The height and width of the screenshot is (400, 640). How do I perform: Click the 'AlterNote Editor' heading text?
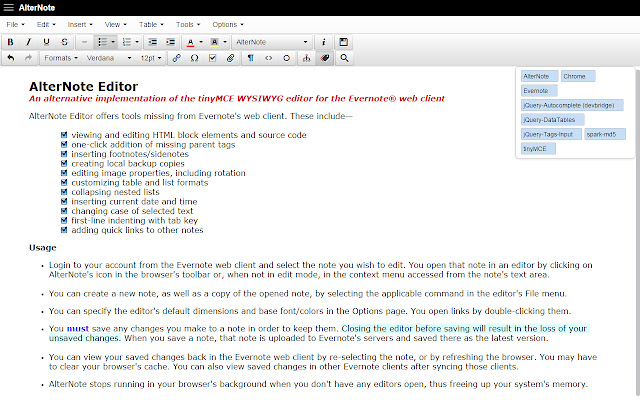pos(83,87)
